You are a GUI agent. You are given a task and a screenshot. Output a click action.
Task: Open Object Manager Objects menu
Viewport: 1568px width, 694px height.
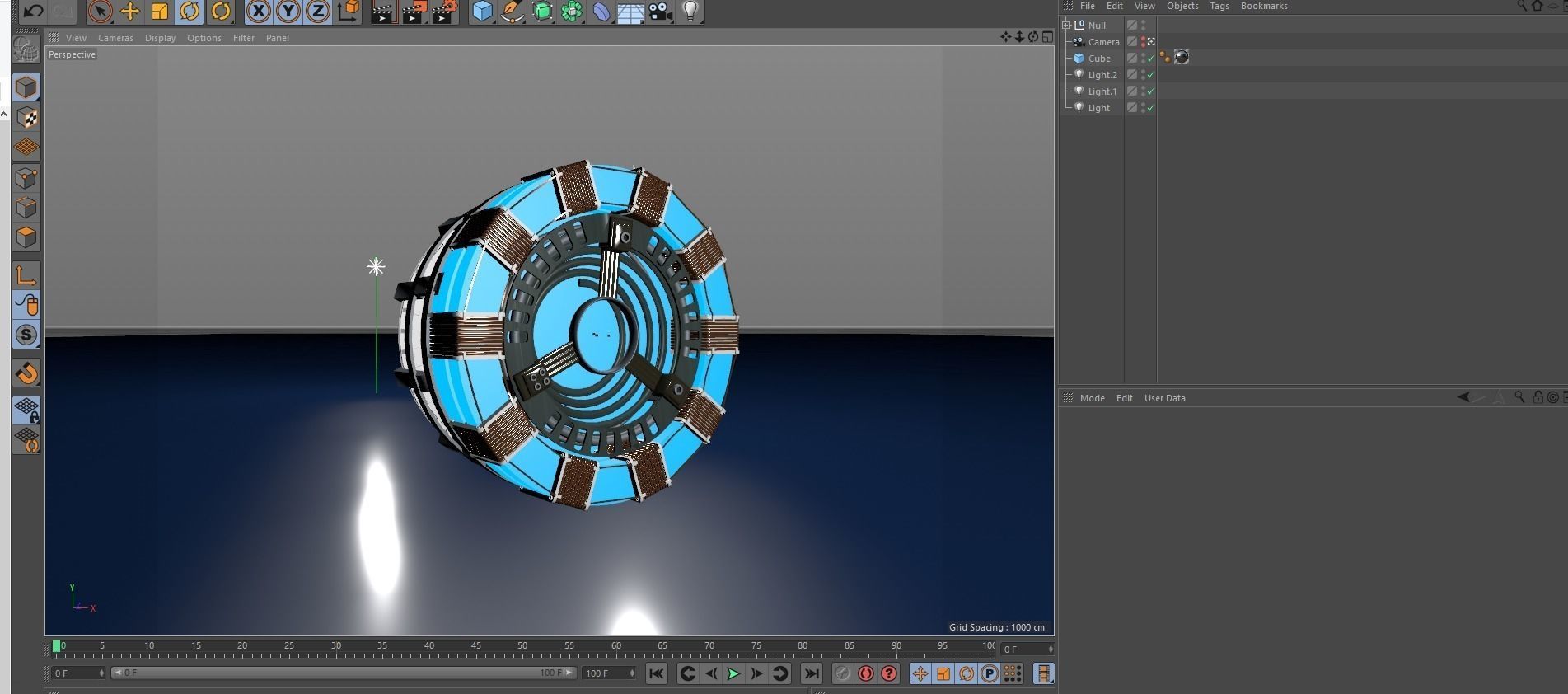(x=1182, y=6)
